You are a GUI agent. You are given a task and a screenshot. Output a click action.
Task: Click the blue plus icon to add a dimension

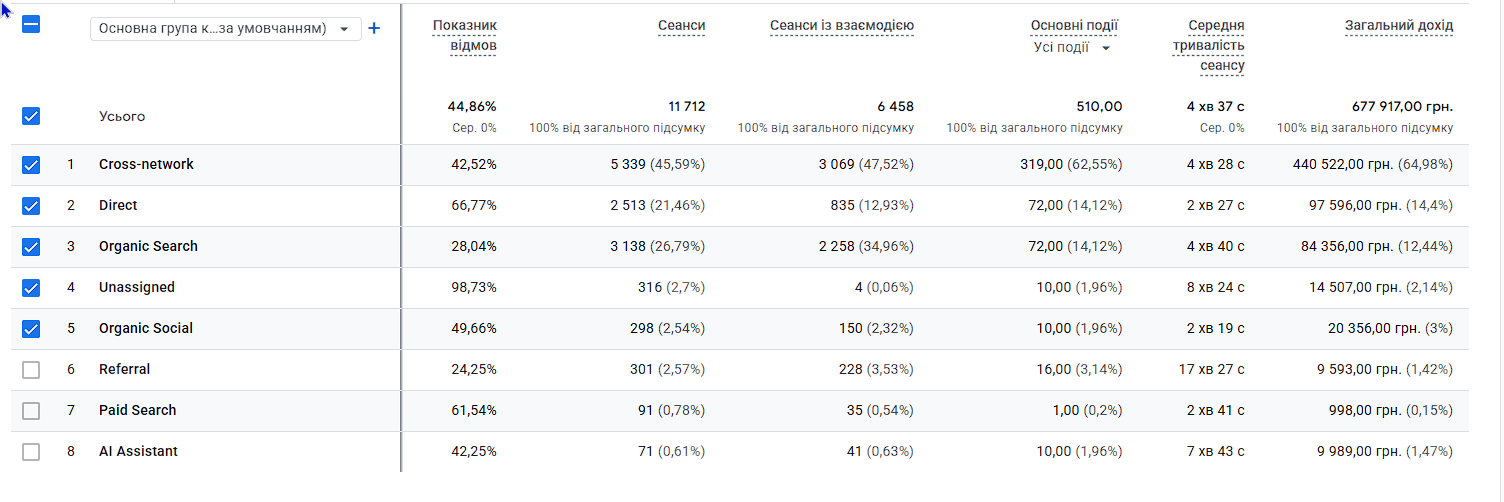coord(374,29)
